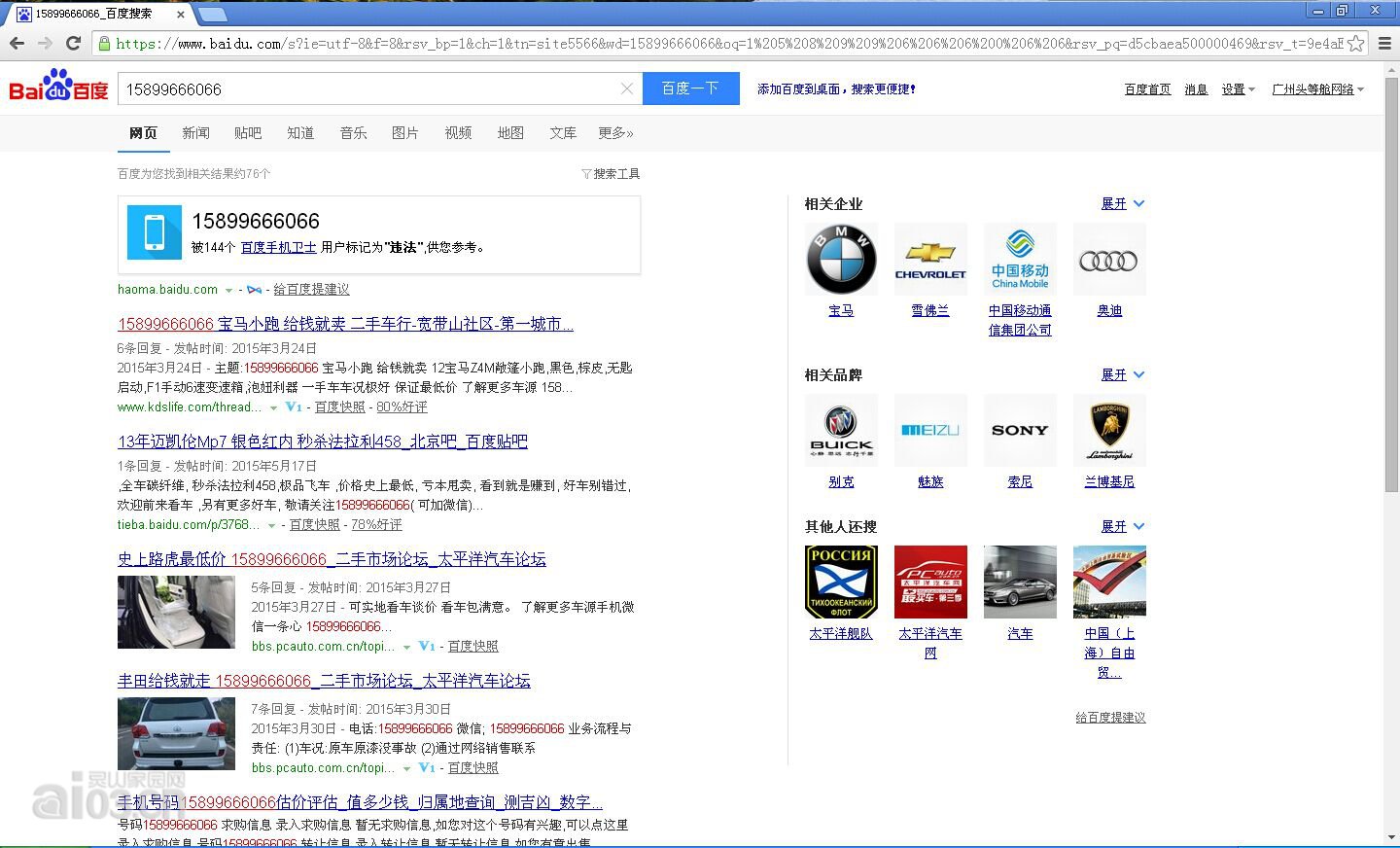Click the browser address bar

coord(729,43)
